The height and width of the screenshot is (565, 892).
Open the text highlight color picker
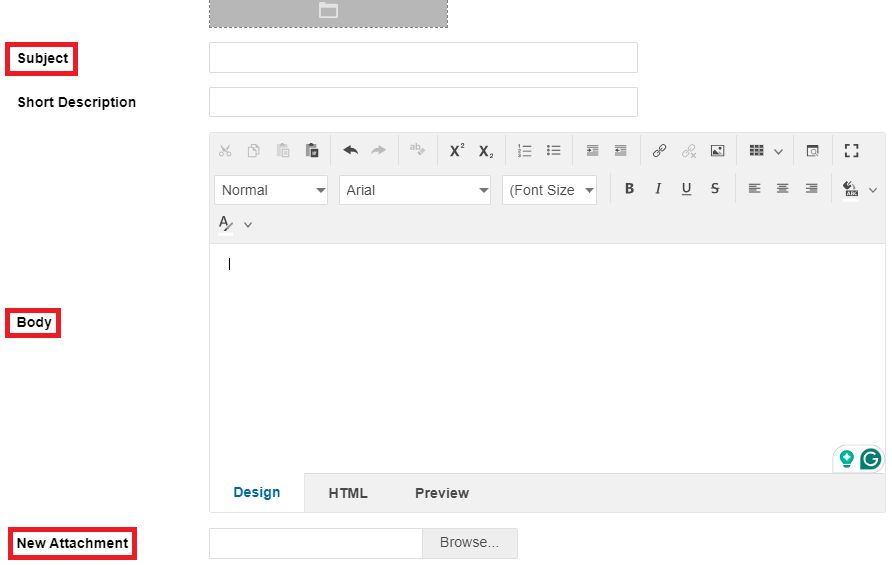click(852, 189)
